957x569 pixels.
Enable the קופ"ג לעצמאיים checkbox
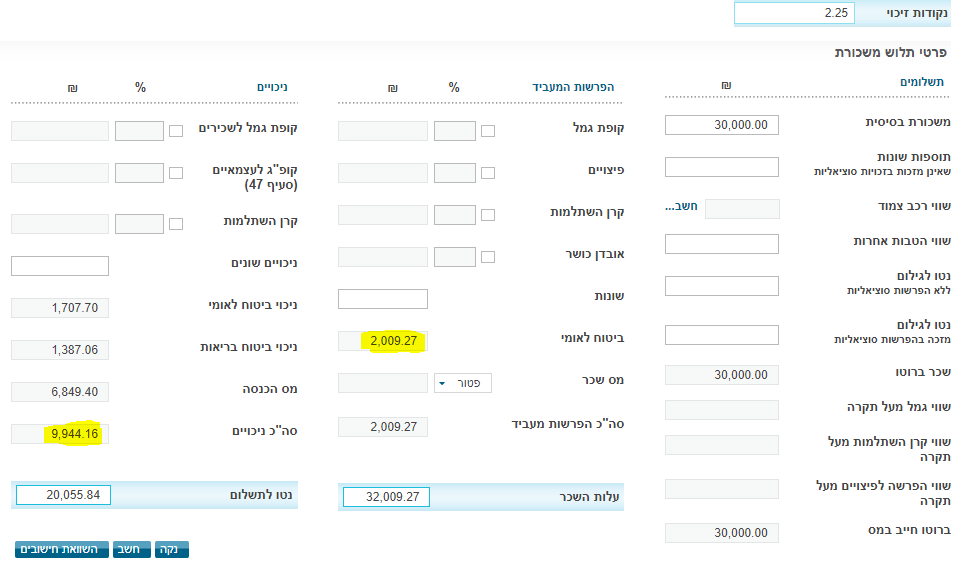176,173
